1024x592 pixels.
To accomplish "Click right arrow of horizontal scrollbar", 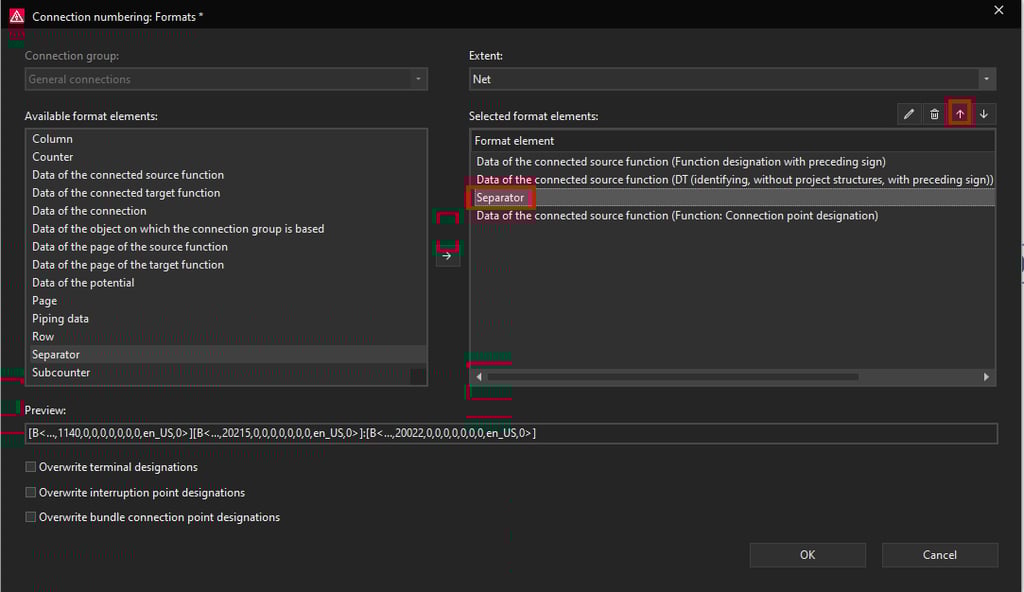I will (x=986, y=377).
